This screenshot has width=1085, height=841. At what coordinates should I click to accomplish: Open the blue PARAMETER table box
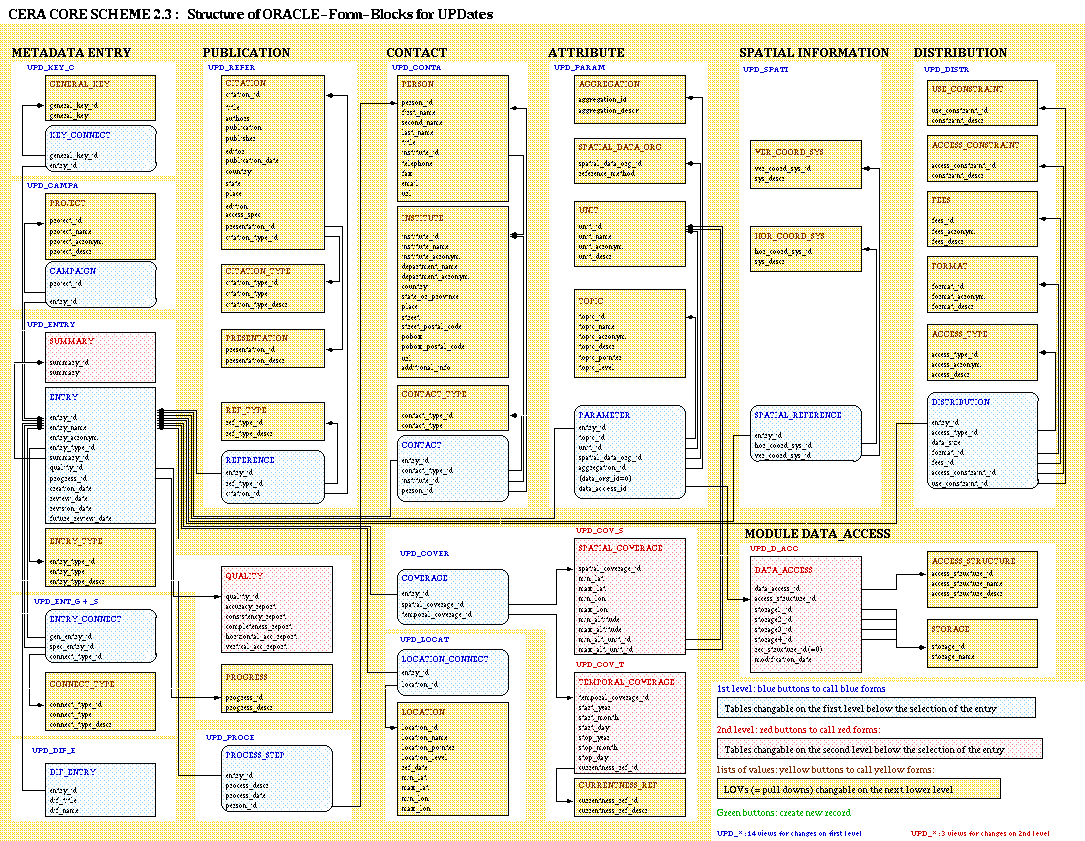[x=630, y=452]
